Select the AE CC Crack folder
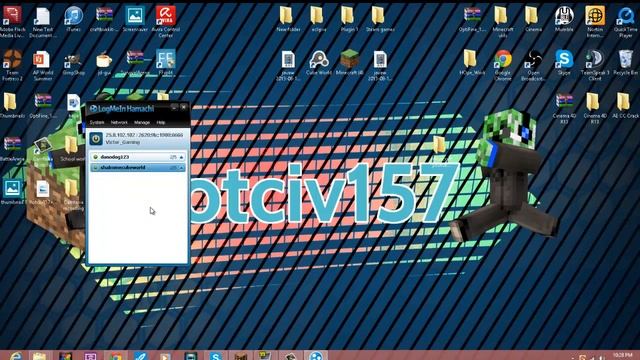640x360 pixels. coord(625,105)
